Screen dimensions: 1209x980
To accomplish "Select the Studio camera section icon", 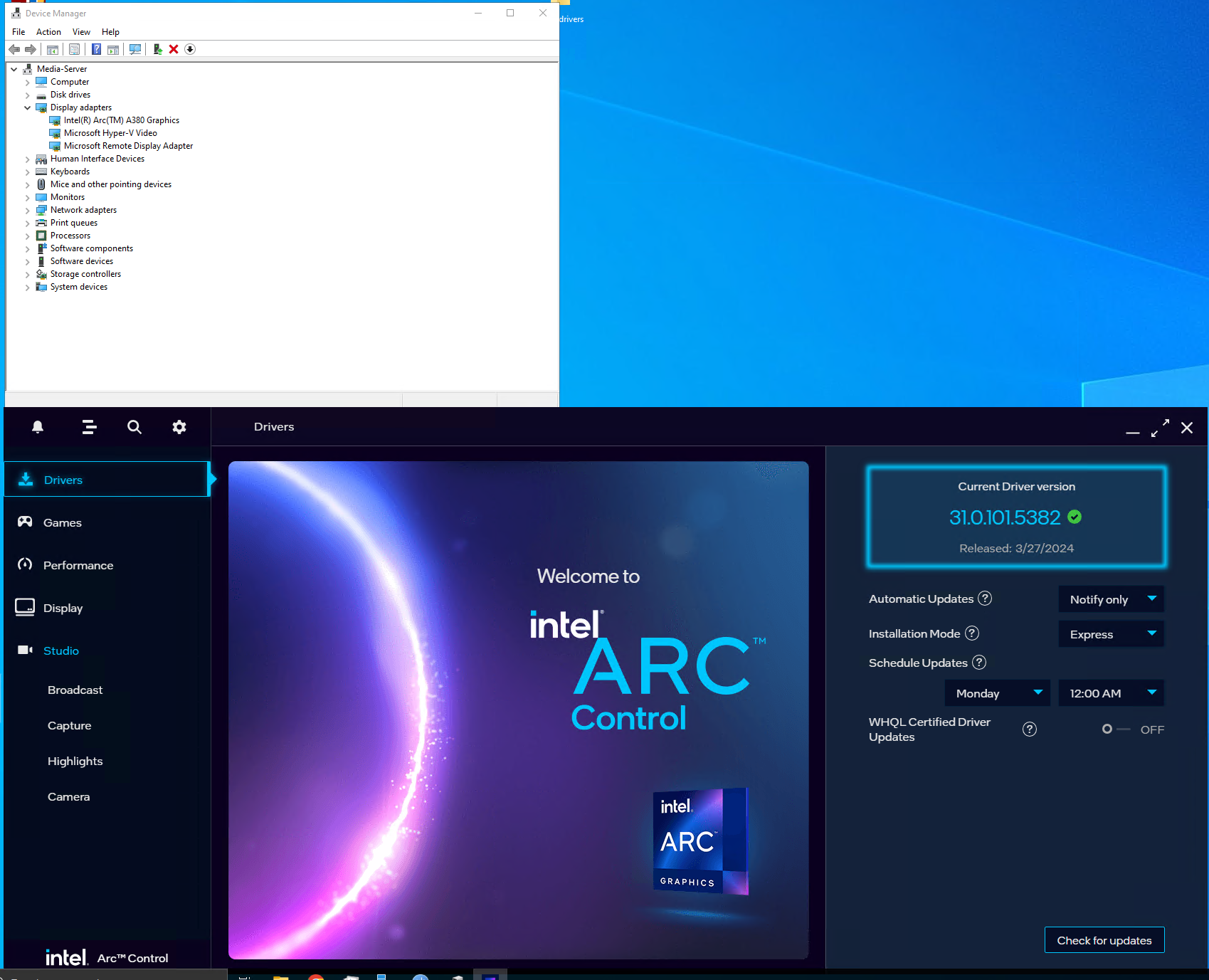I will (25, 650).
